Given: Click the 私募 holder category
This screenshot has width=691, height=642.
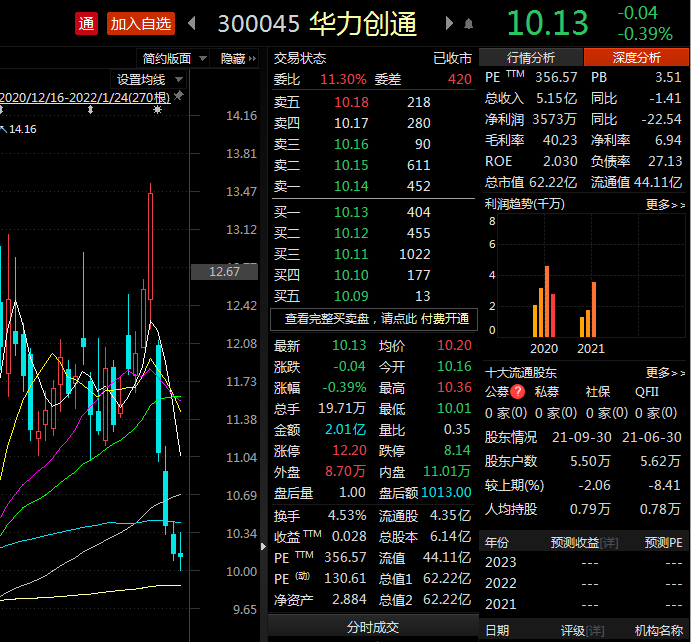Looking at the screenshot, I should [x=546, y=392].
